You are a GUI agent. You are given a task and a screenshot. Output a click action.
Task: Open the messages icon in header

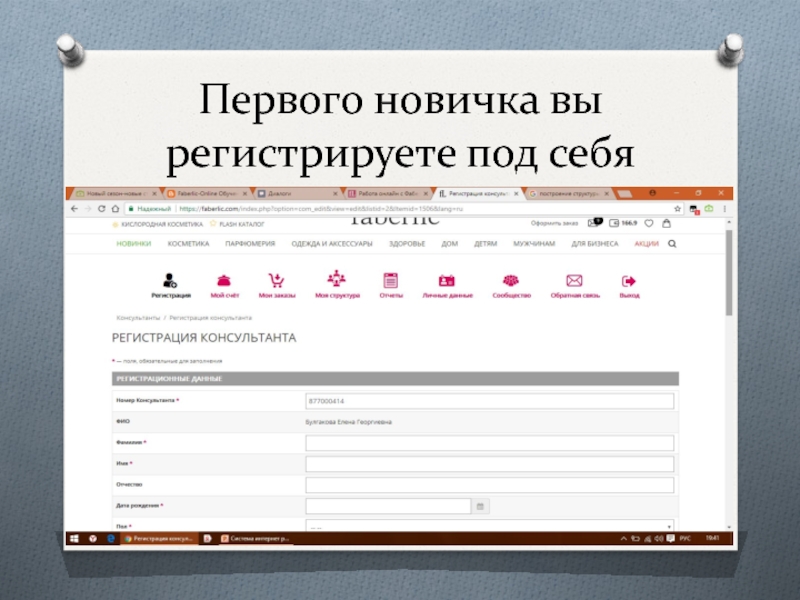594,222
